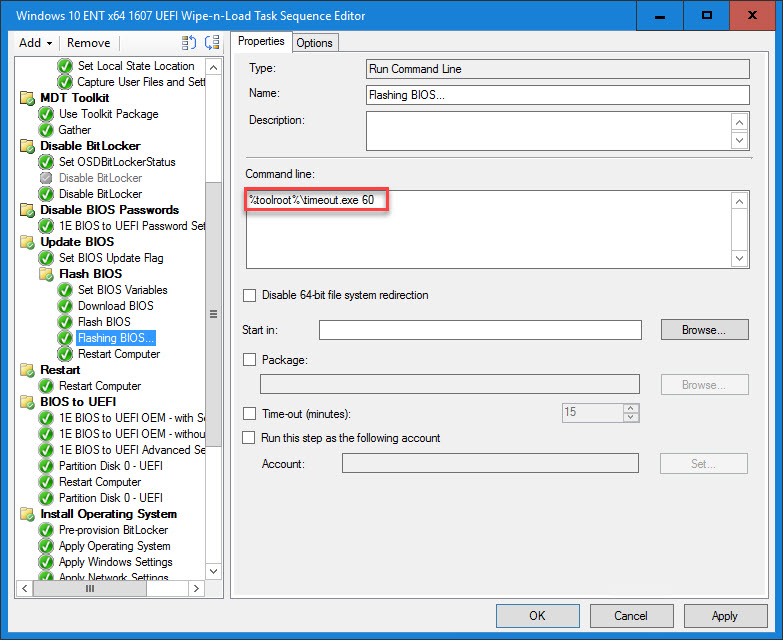Tick the Time-out (minutes) checkbox
The width and height of the screenshot is (783, 640).
click(250, 413)
